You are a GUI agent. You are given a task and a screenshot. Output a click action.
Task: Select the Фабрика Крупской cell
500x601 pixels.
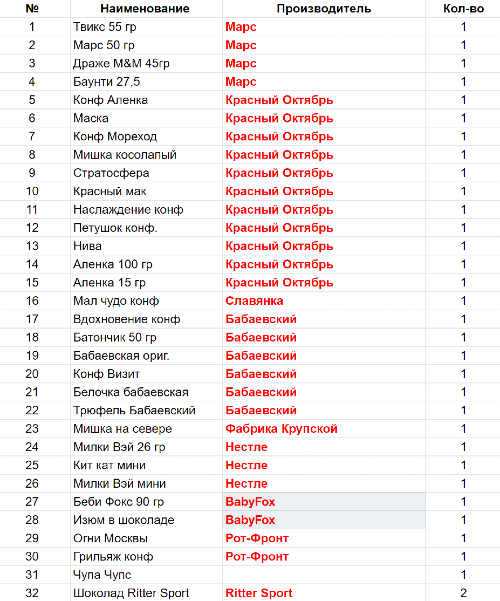[324, 429]
